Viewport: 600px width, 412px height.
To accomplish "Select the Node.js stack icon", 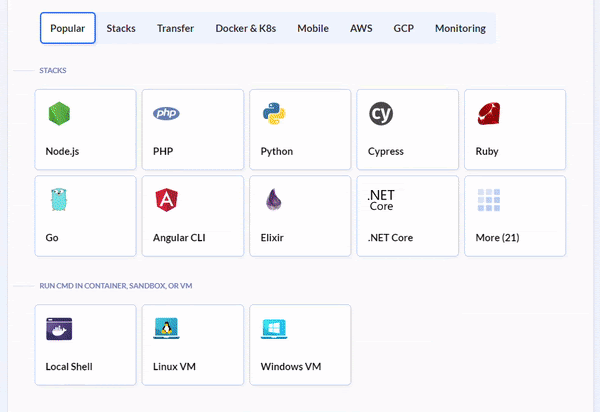I will (x=60, y=114).
